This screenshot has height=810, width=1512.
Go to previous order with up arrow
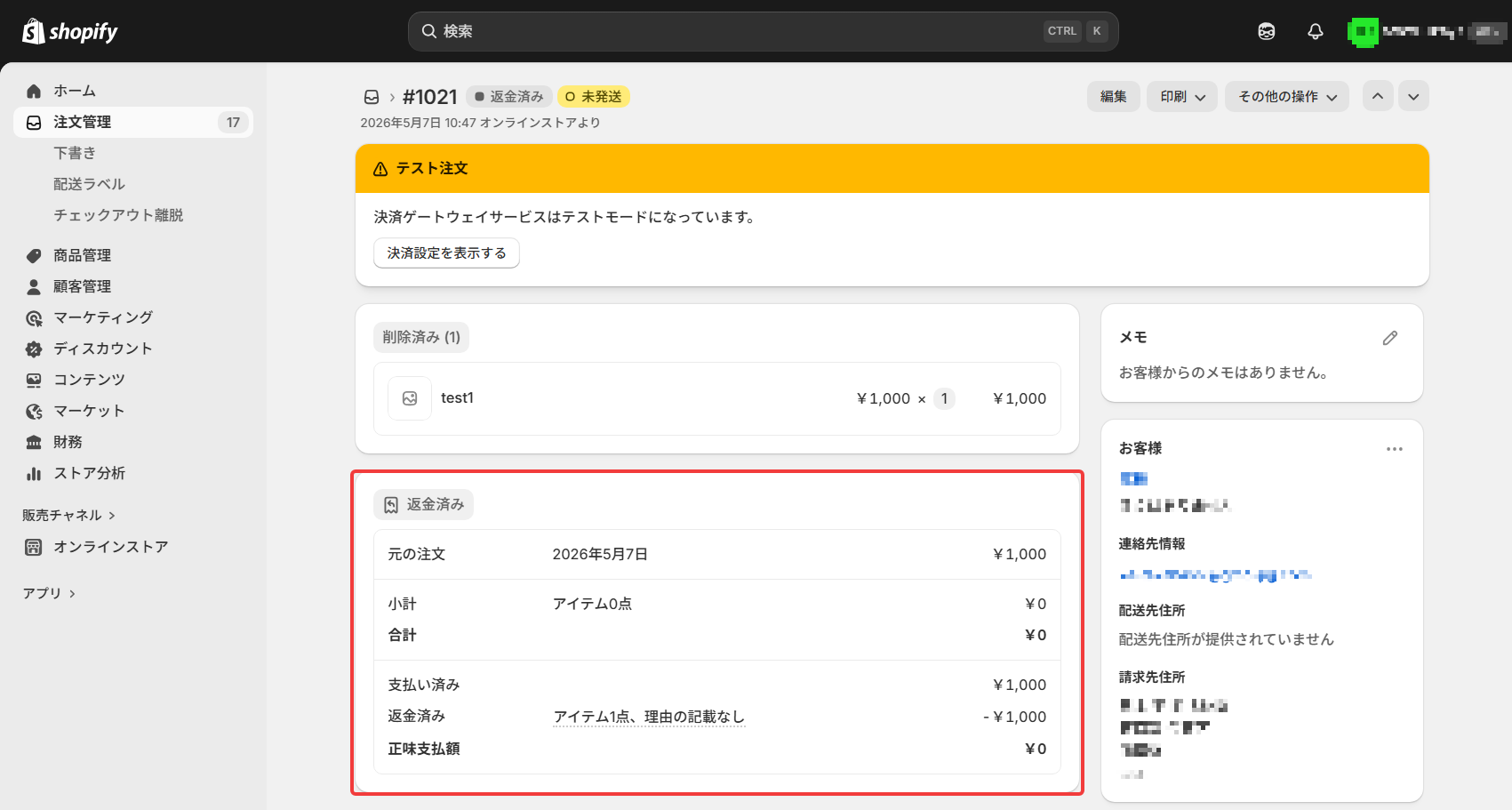tap(1378, 96)
